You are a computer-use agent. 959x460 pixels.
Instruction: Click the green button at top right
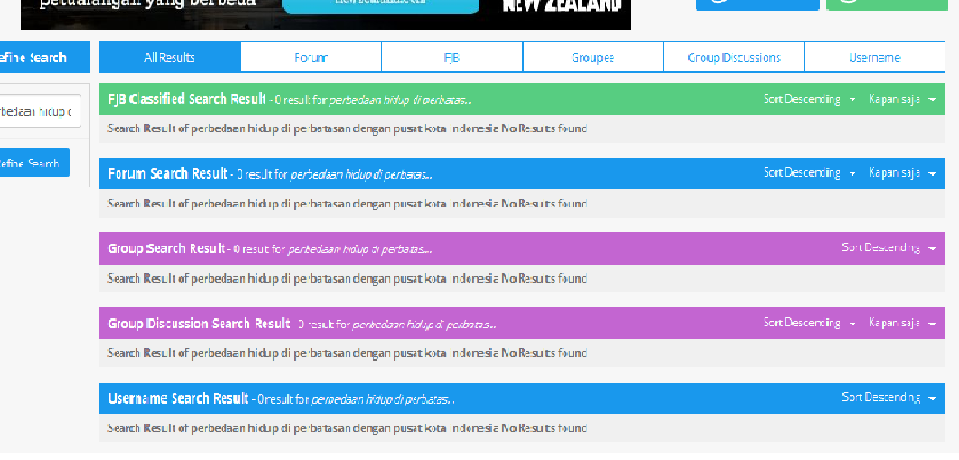tap(886, 5)
